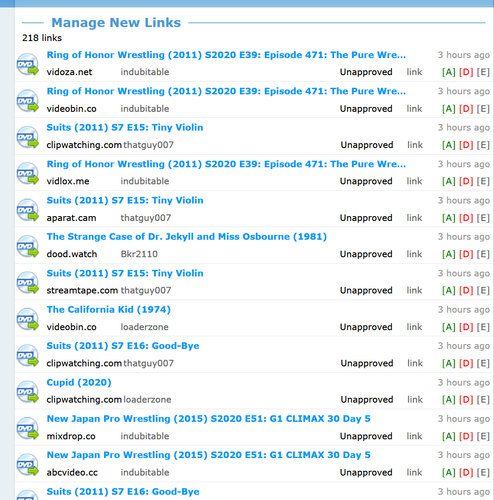Viewport: 494px width, 500px height.
Task: Click the 'streamtape.com' host text
Action: pos(82,291)
